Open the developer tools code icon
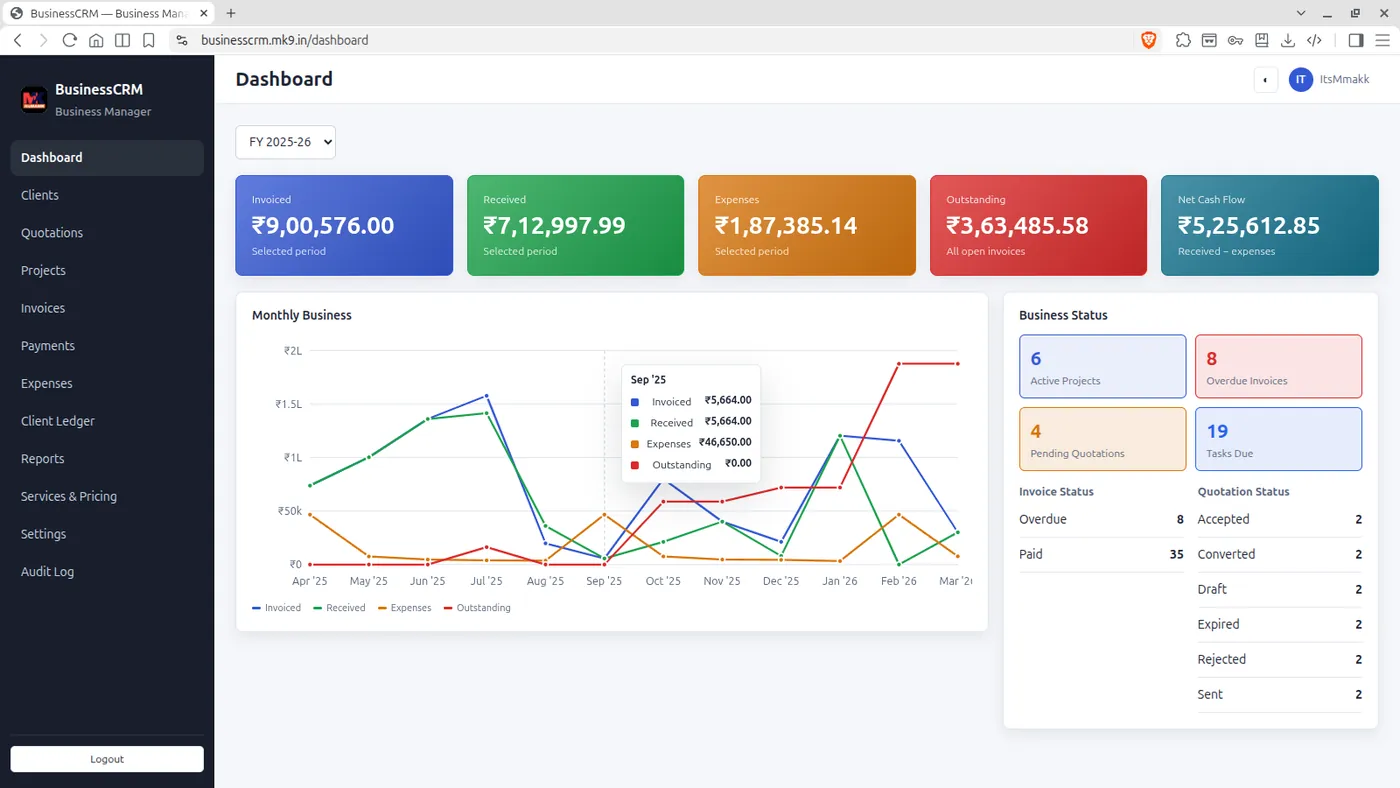Viewport: 1400px width, 788px height. (1315, 40)
